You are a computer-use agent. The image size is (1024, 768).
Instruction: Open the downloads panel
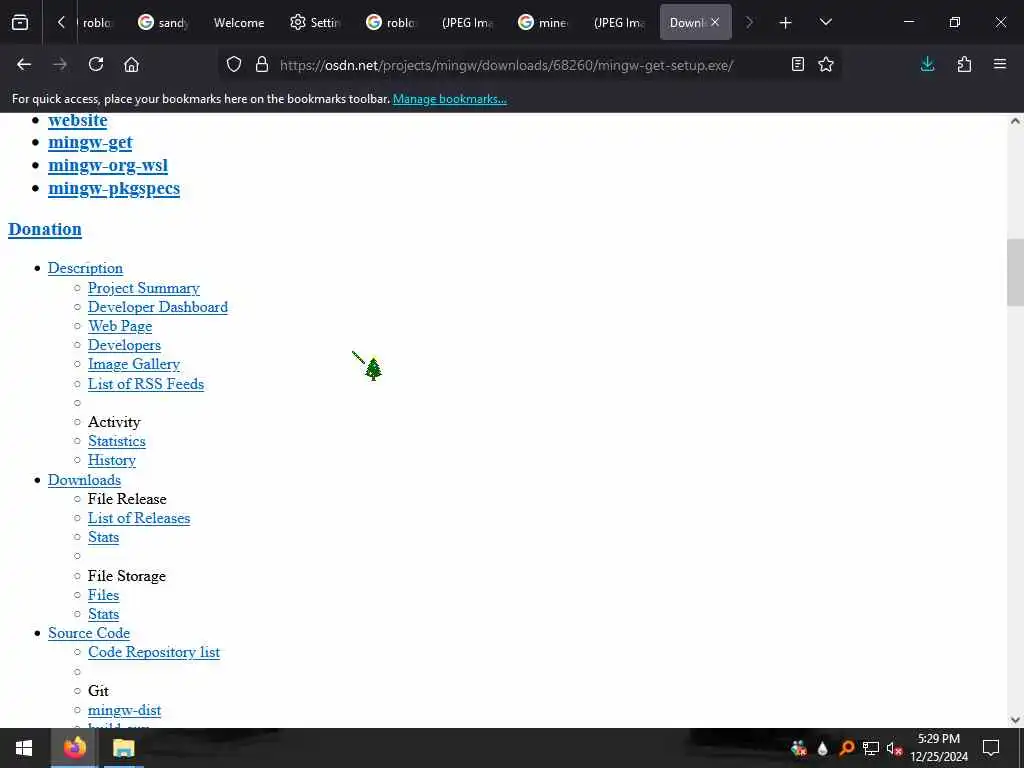pos(927,65)
